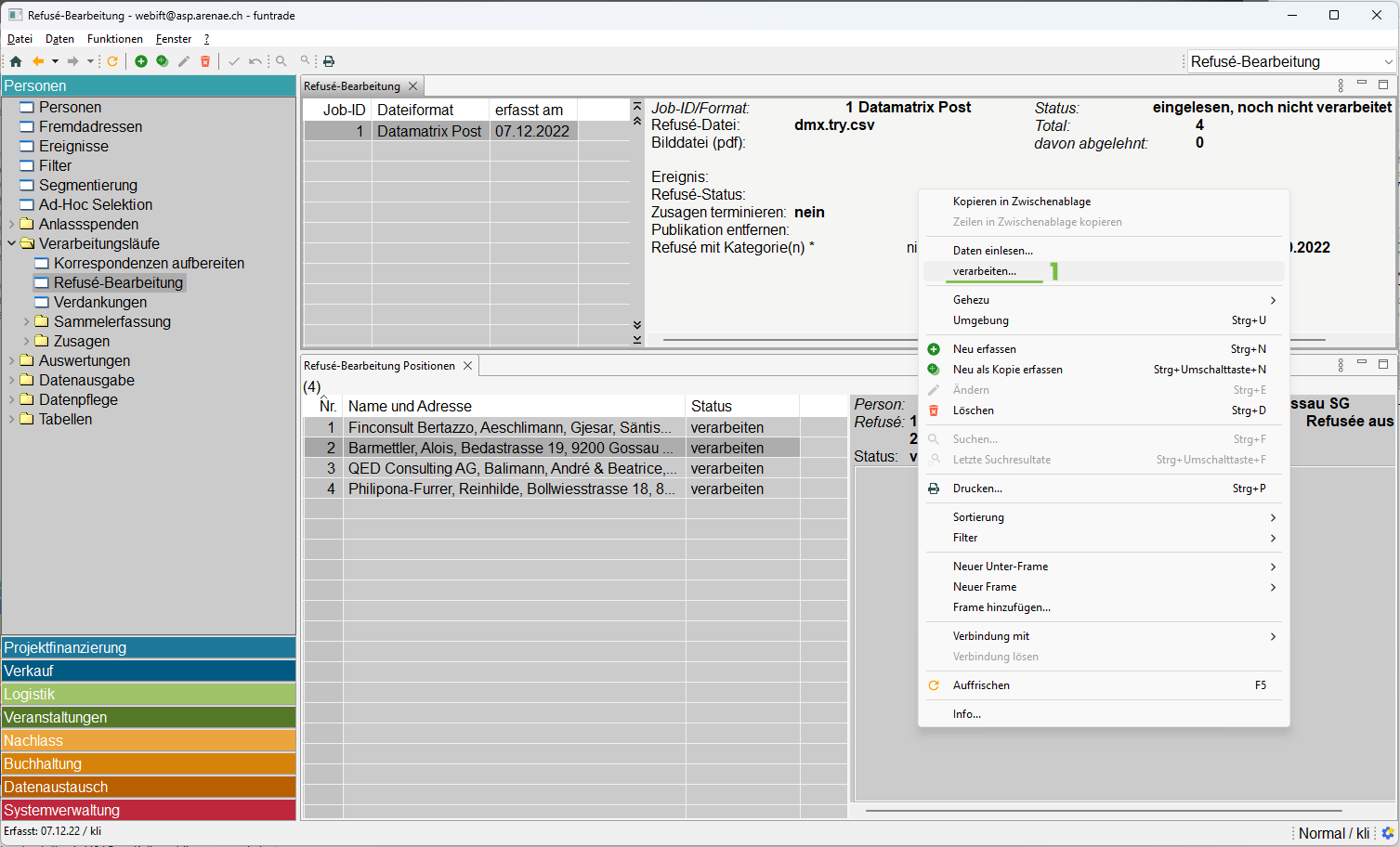Click the red trash delete icon
Image resolution: width=1400 pixels, height=847 pixels.
(205, 61)
